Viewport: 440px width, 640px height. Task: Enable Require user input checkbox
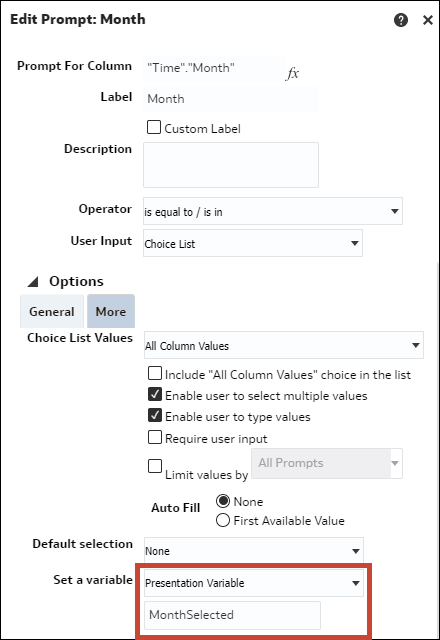click(155, 437)
